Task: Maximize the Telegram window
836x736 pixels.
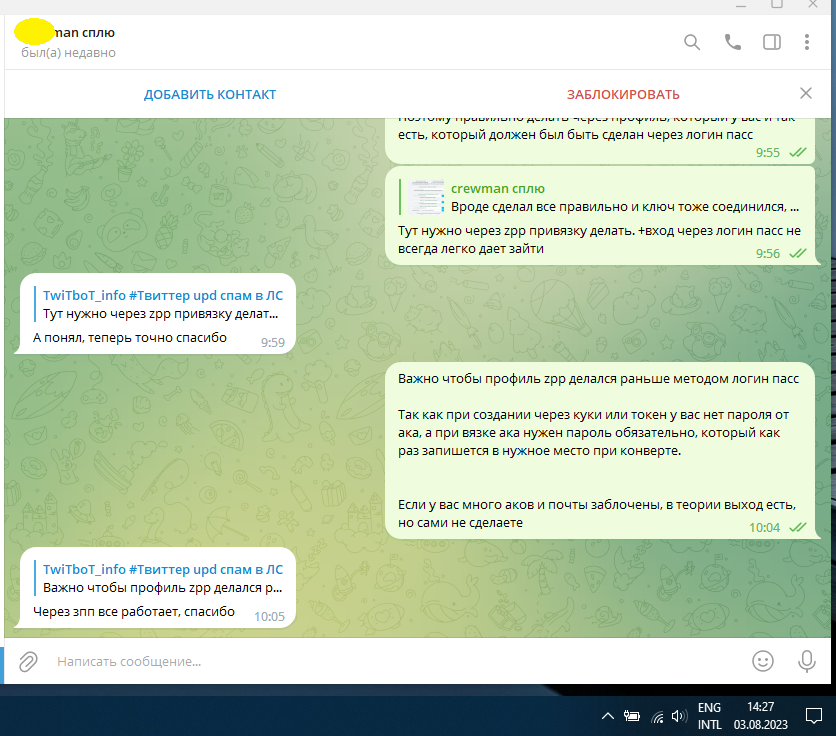Action: 777,4
